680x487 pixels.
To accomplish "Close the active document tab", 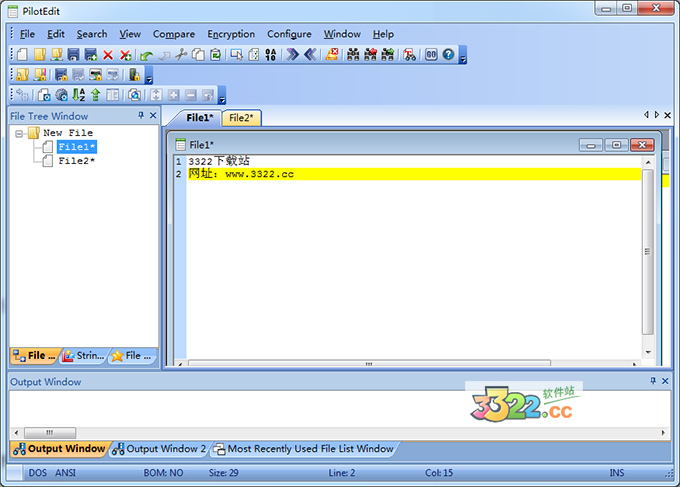I will (667, 115).
